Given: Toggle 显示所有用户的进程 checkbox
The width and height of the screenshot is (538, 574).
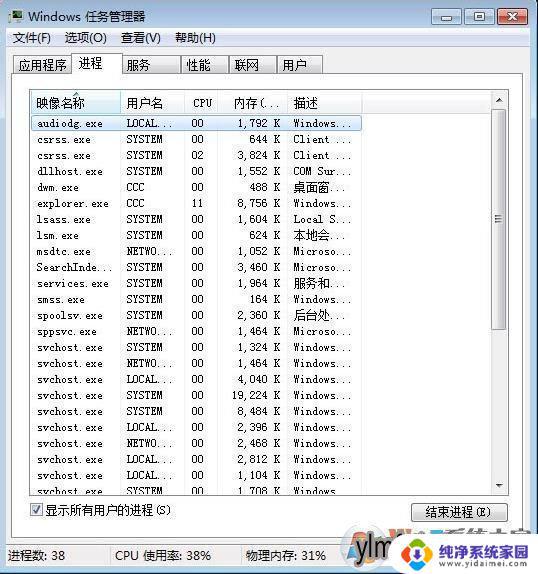Looking at the screenshot, I should click(x=36, y=510).
